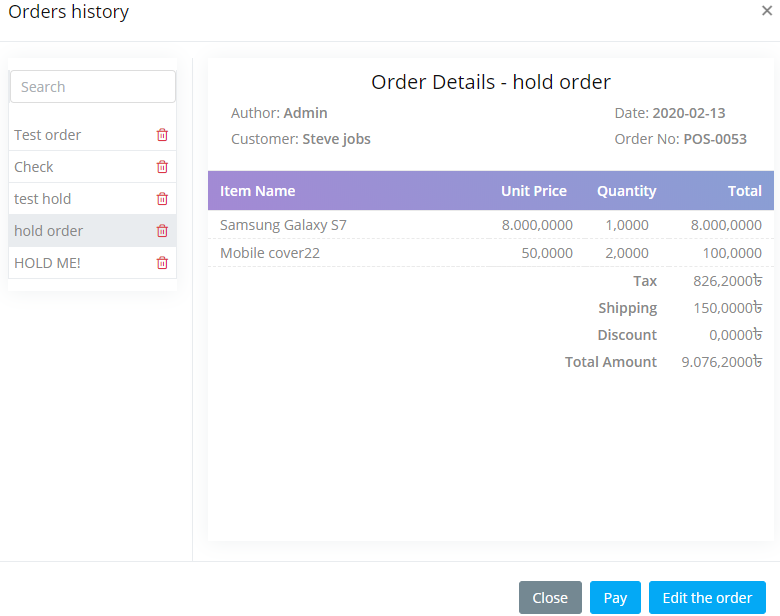Delete the 'Test order' held order
This screenshot has width=780, height=616.
point(162,135)
